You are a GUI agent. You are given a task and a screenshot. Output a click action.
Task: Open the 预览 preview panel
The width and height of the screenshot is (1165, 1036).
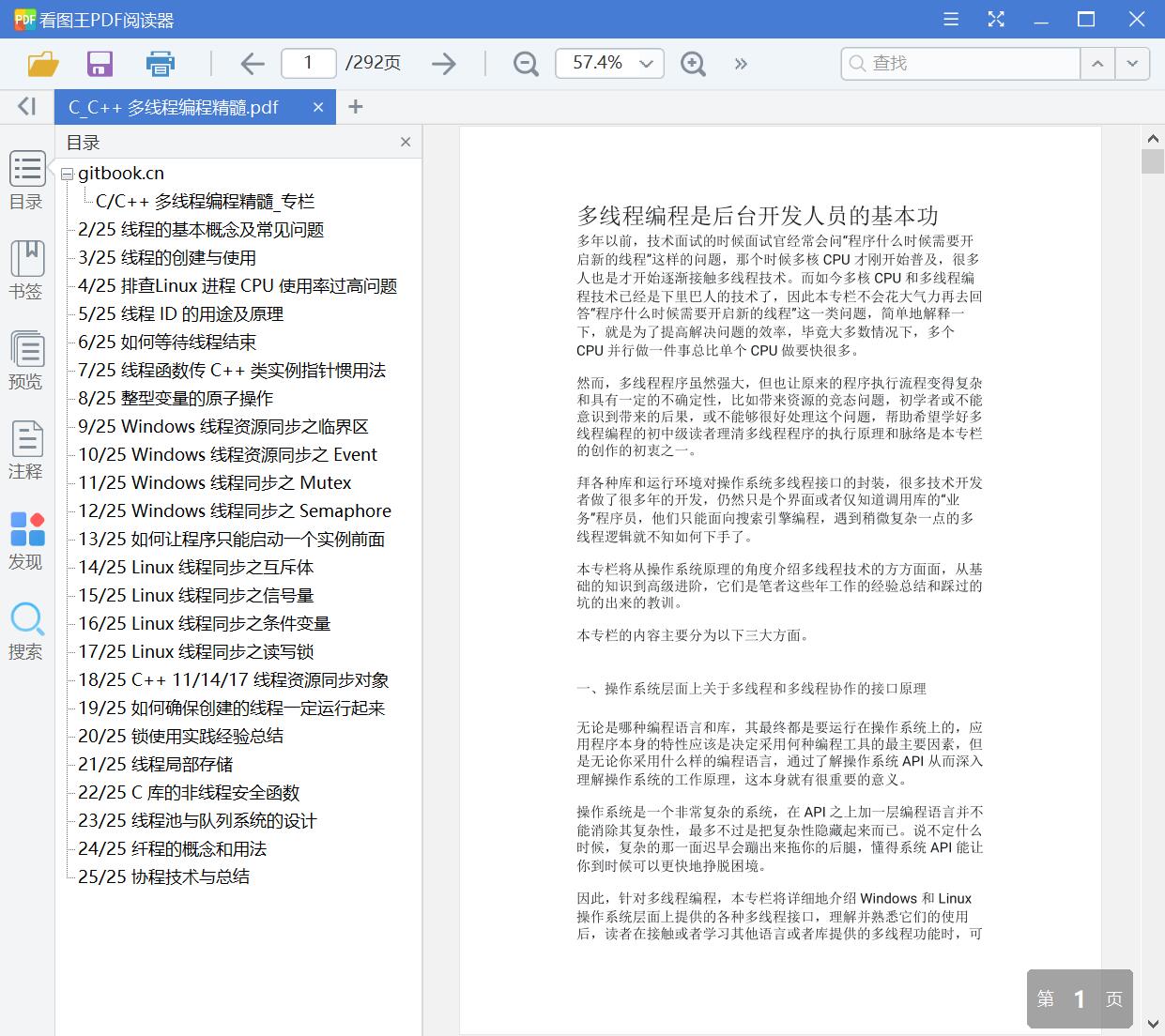27,360
